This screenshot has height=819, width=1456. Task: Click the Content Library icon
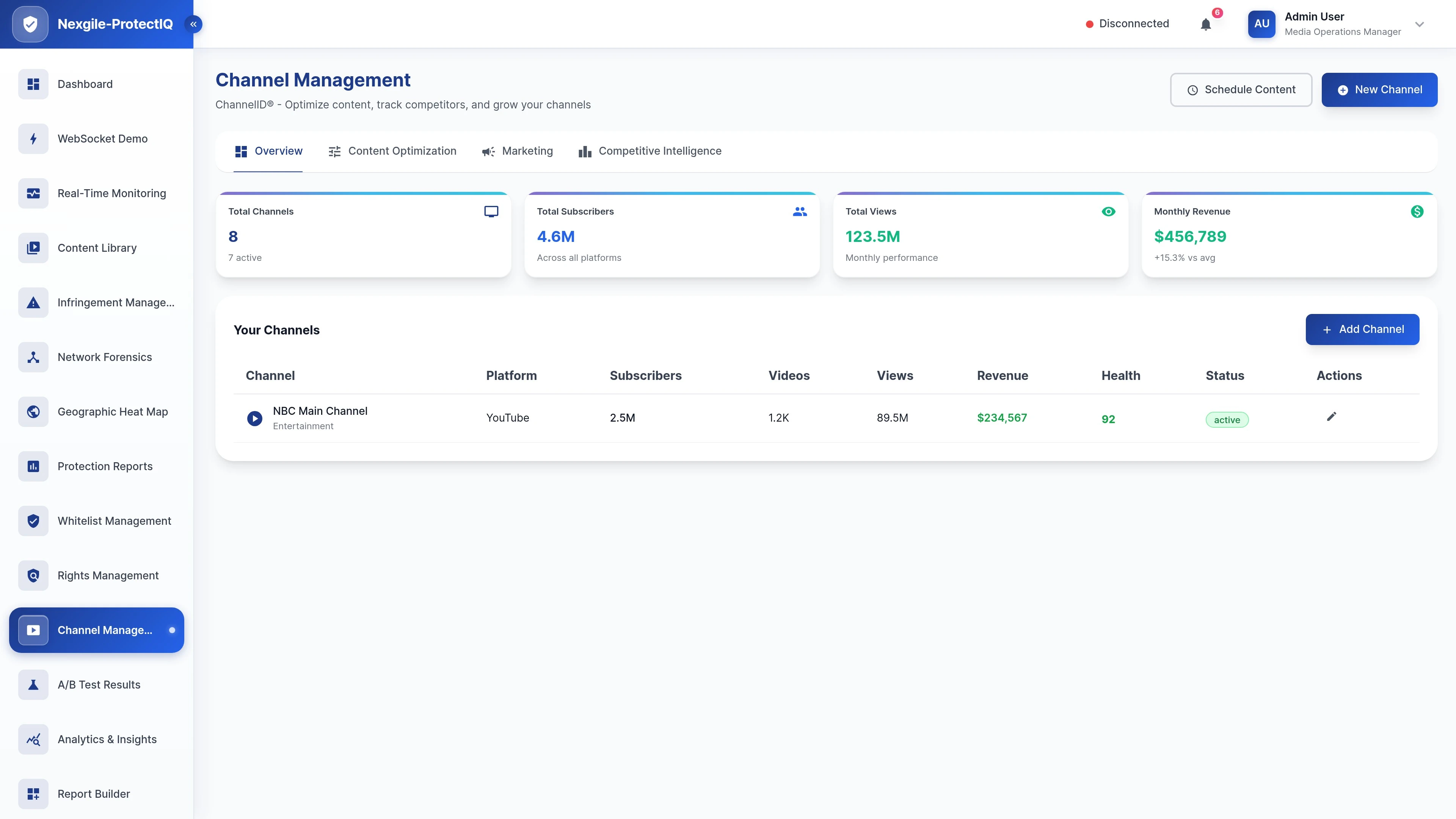pos(33,248)
